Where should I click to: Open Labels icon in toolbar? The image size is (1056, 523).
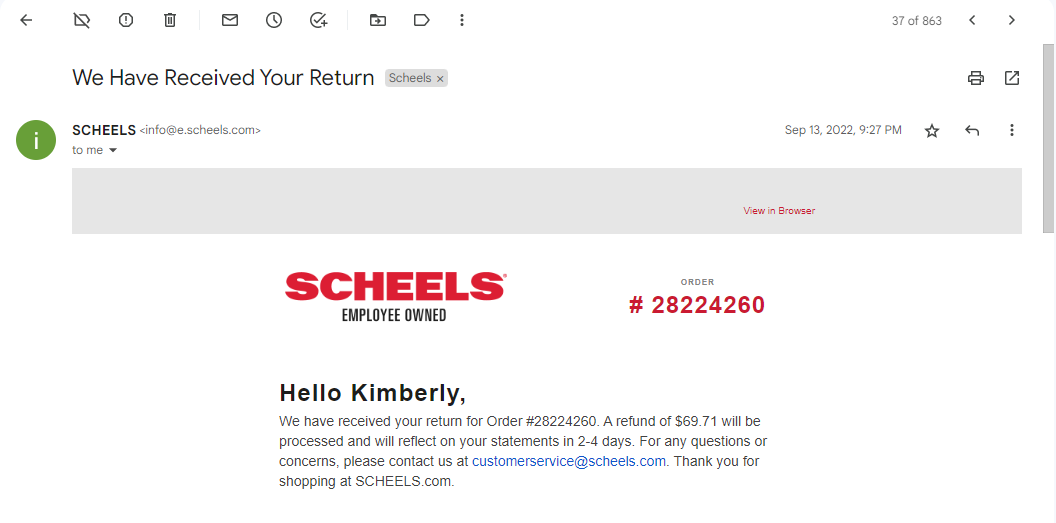coord(422,20)
